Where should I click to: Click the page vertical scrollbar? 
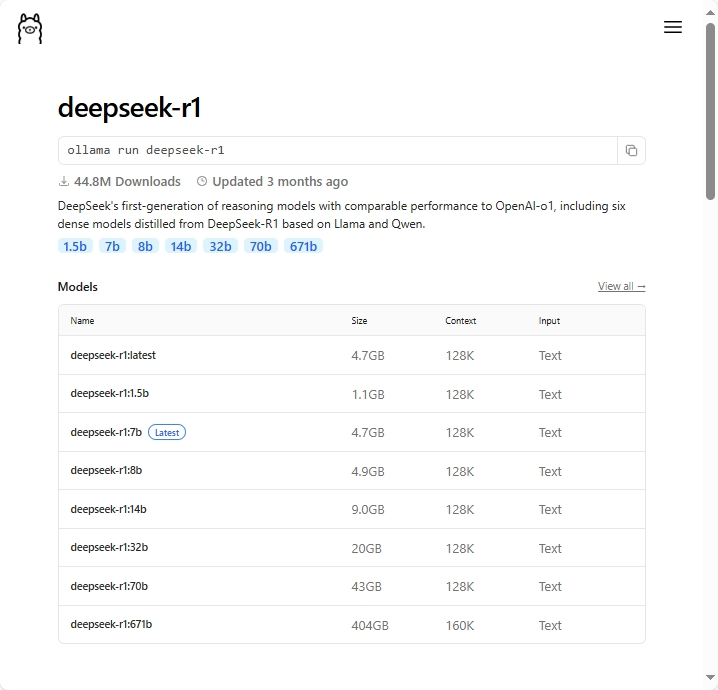[710, 110]
